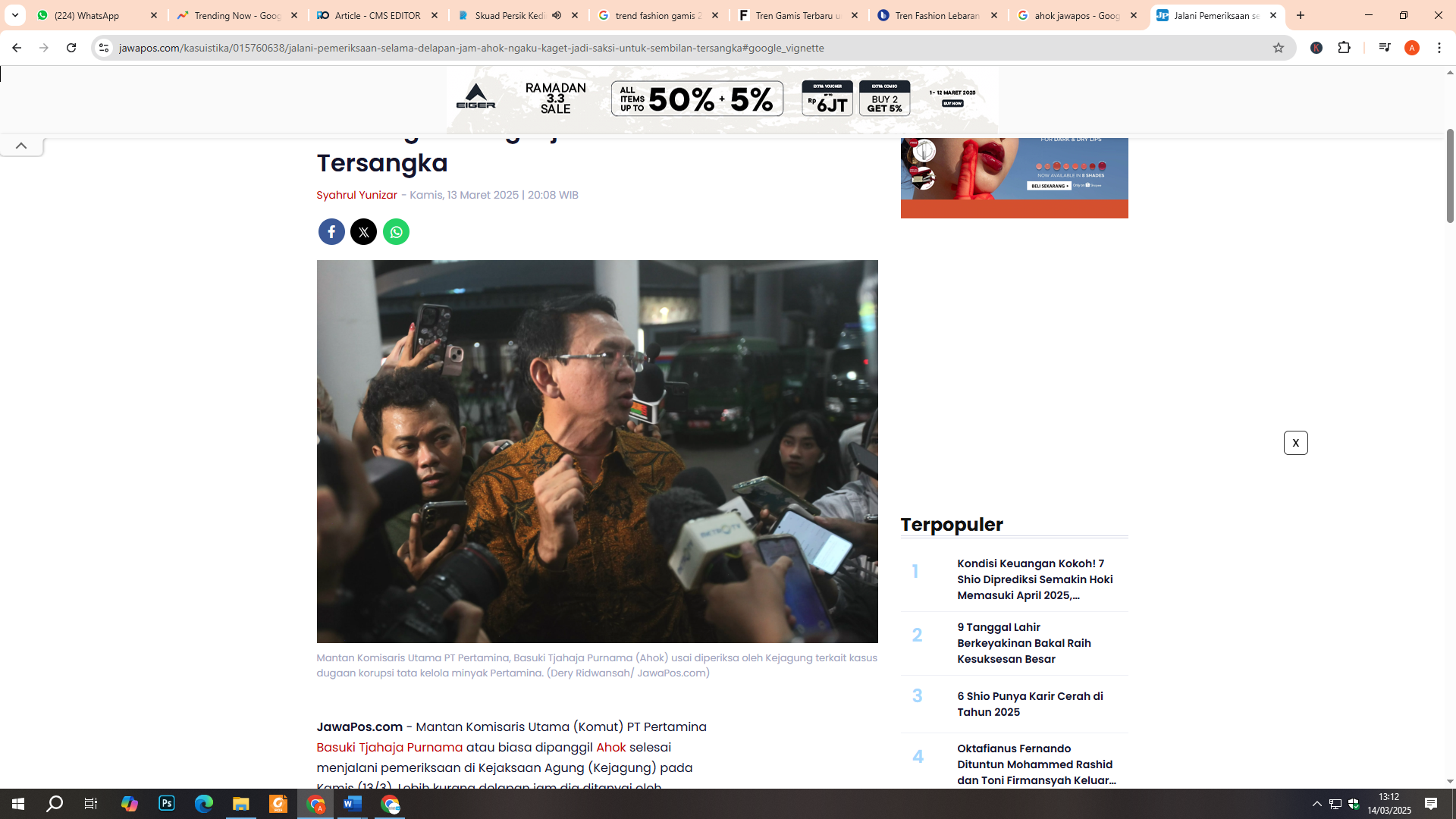Image resolution: width=1456 pixels, height=819 pixels.
Task: Open author Syahrul Yunizar link
Action: coord(356,195)
